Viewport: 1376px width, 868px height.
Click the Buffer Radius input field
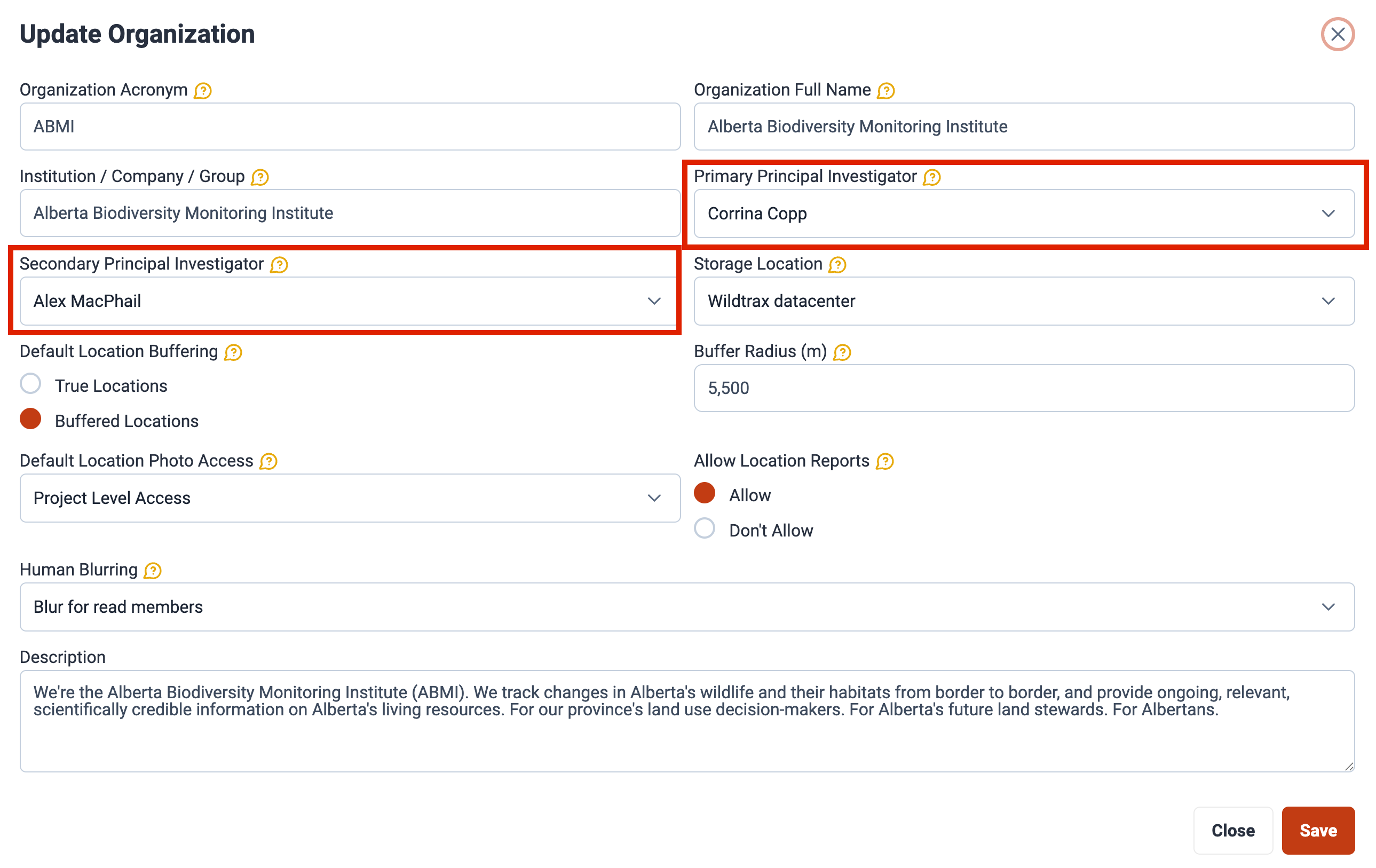click(1023, 388)
